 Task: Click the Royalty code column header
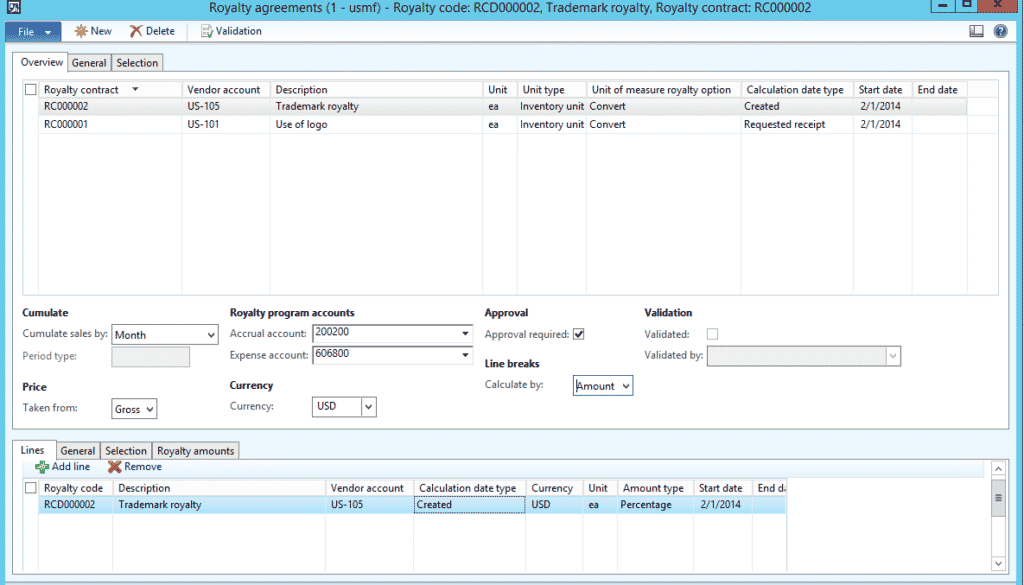[x=74, y=488]
